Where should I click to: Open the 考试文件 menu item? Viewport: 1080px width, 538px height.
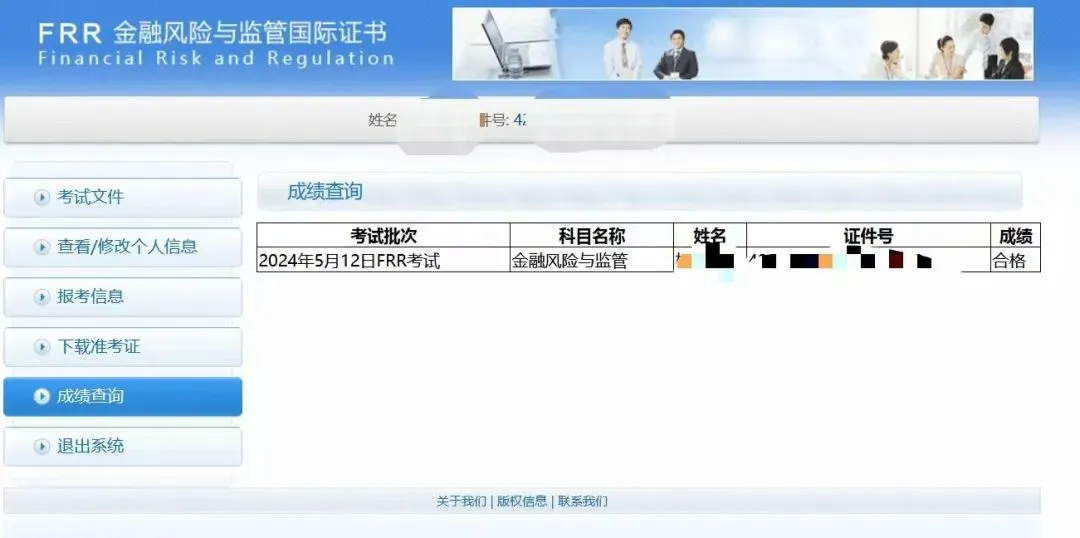point(90,197)
